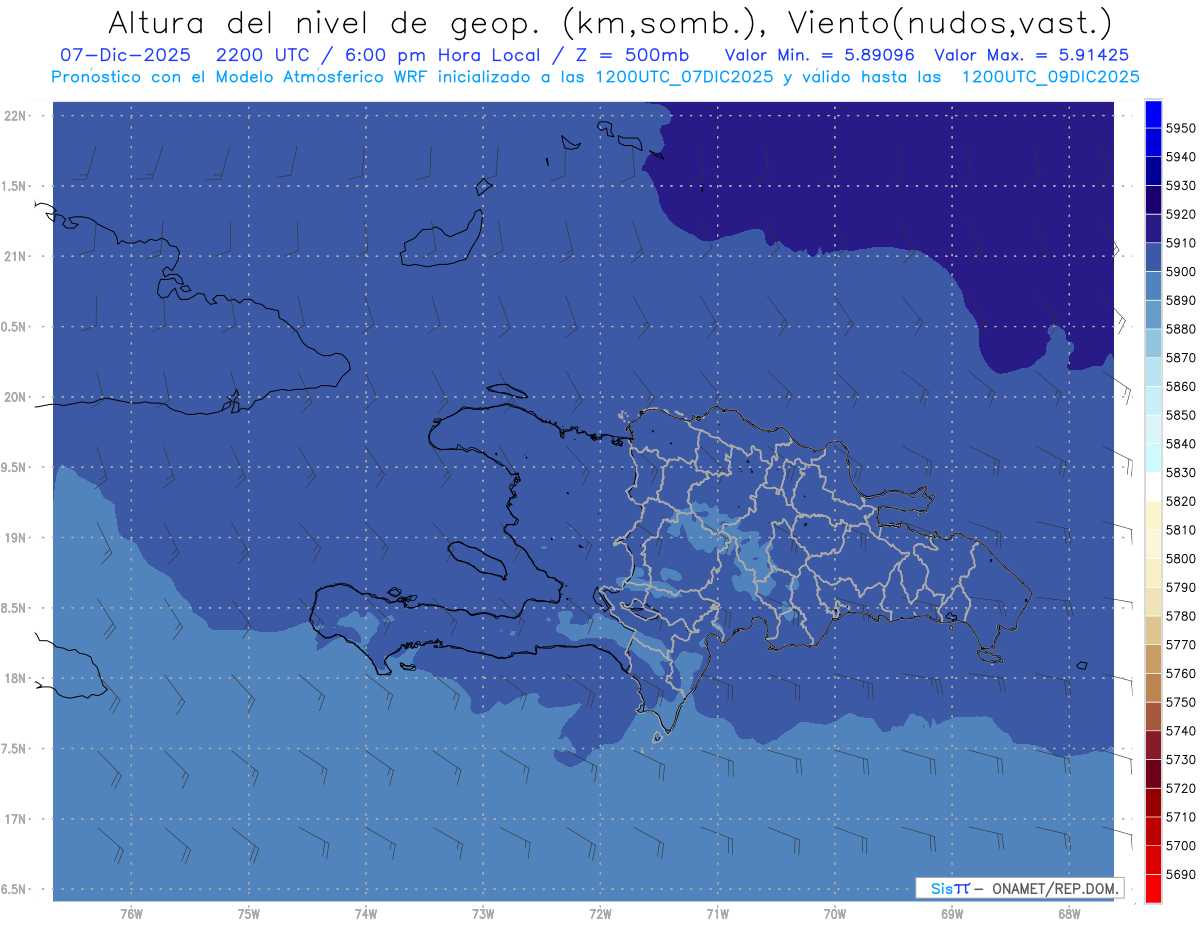This screenshot has height=927, width=1200.
Task: Click the '18N' latitude axis label
Action: [17, 678]
